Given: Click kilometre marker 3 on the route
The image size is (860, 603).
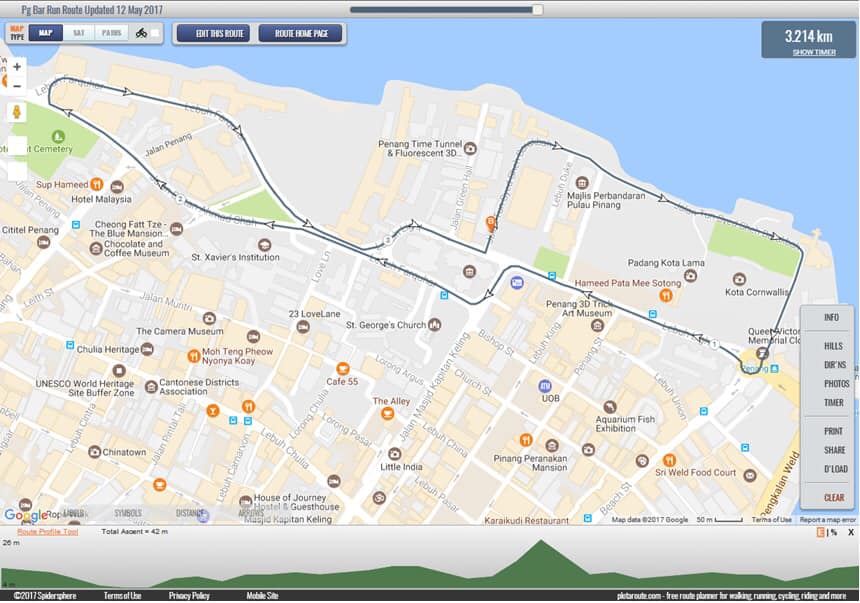Looking at the screenshot, I should 388,240.
